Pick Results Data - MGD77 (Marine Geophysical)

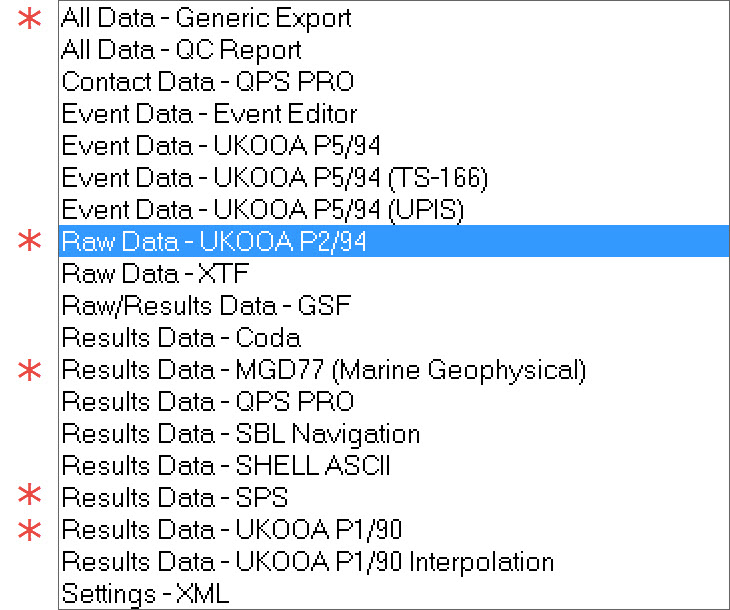point(323,370)
